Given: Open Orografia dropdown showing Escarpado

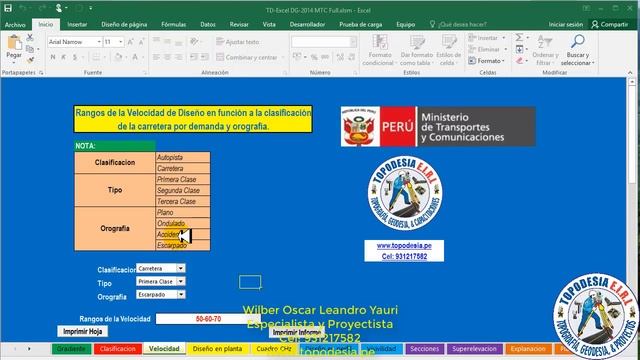Looking at the screenshot, I should (181, 294).
